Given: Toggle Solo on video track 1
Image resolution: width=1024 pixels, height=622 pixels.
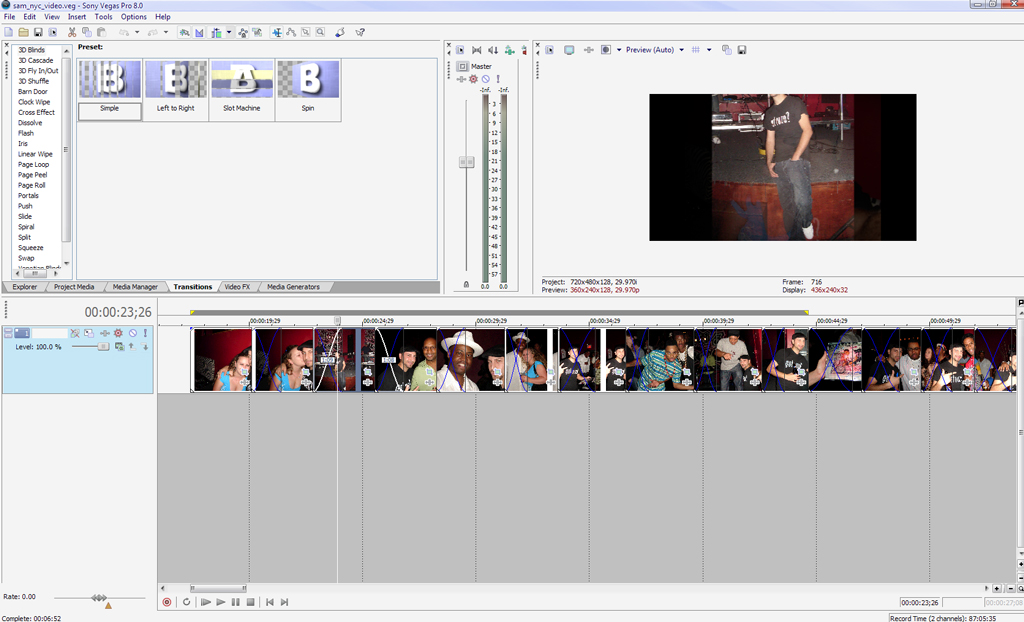Looking at the screenshot, I should (145, 333).
